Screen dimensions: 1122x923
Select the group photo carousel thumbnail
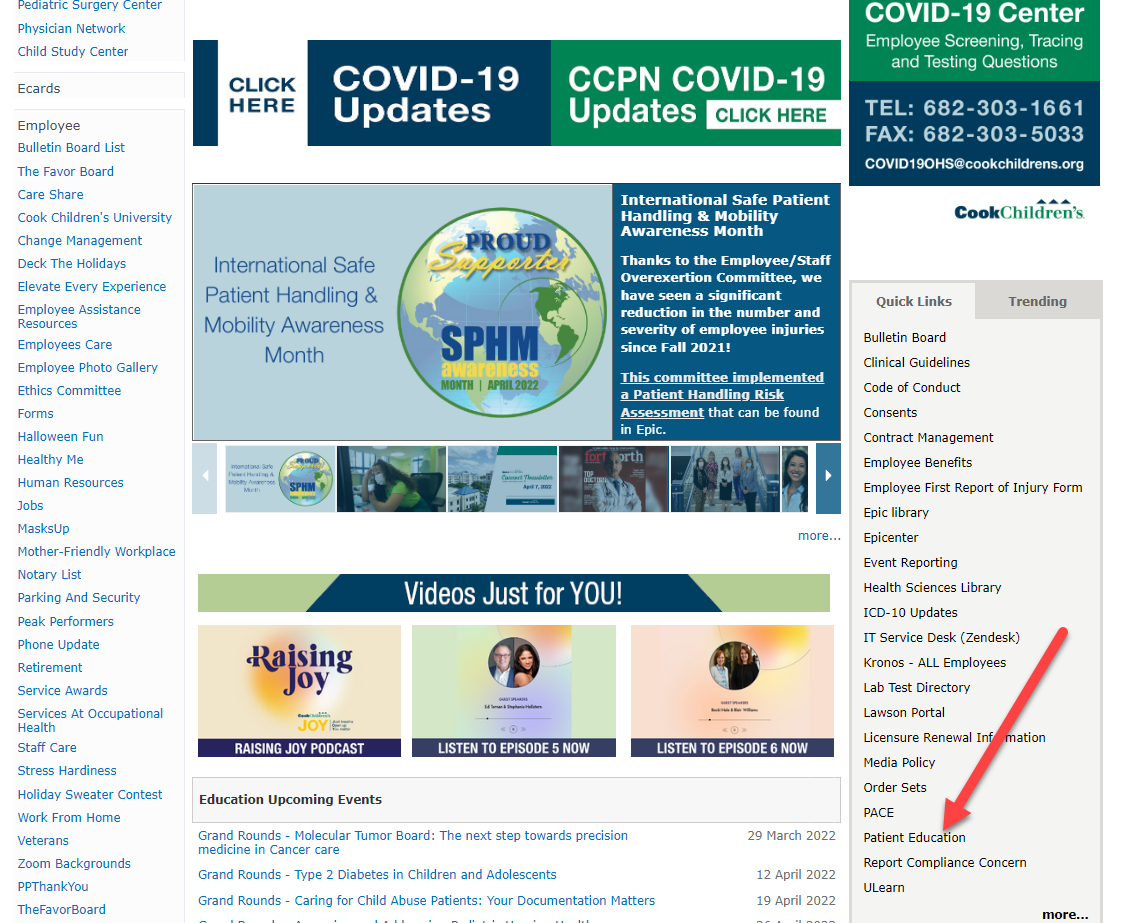(725, 479)
